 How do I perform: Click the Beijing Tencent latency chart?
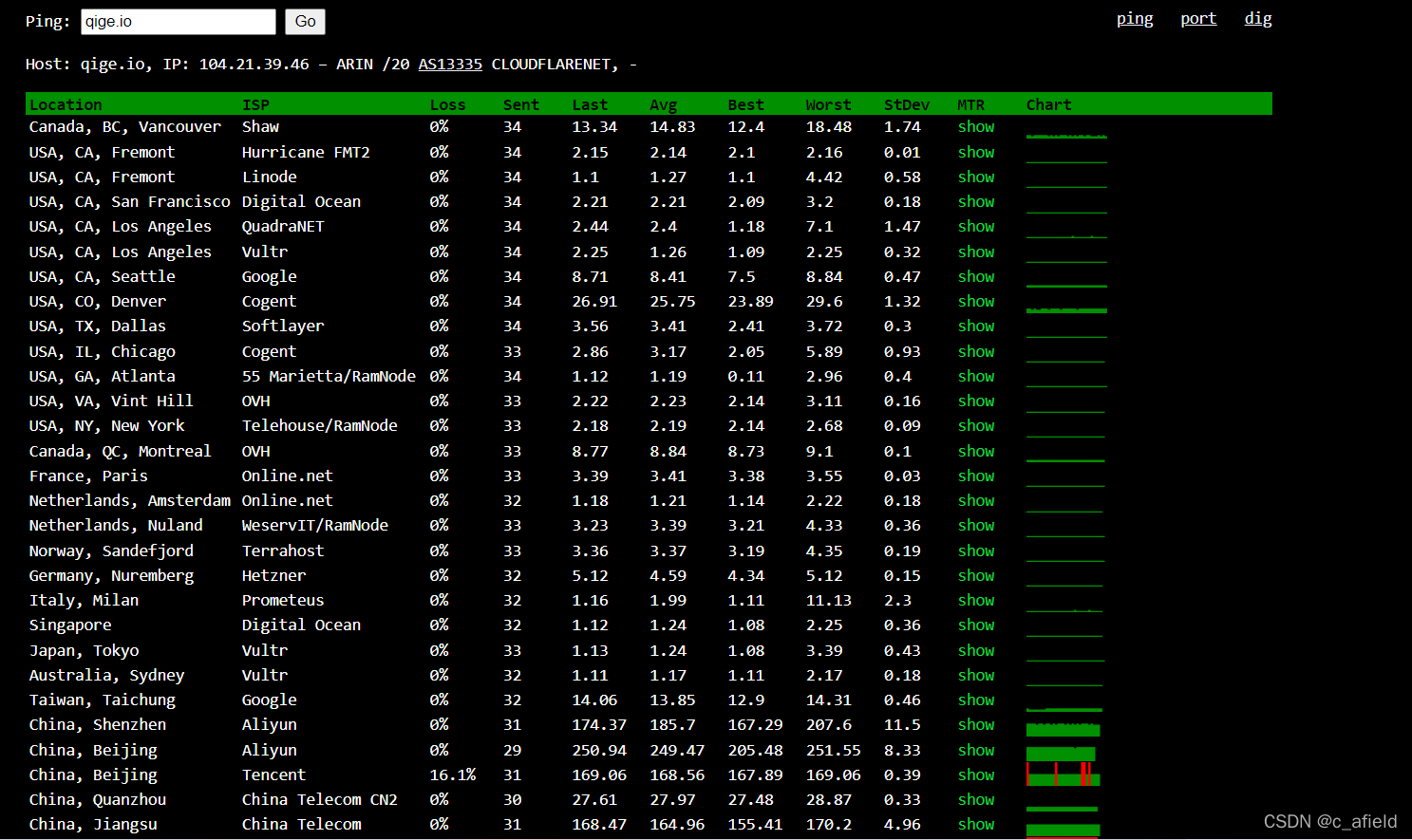pos(1064,774)
